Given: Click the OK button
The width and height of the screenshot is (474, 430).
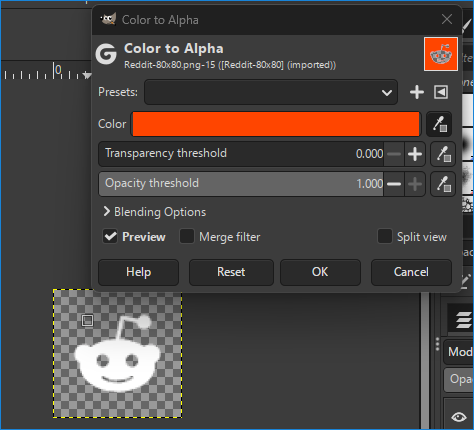Looking at the screenshot, I should pyautogui.click(x=320, y=272).
